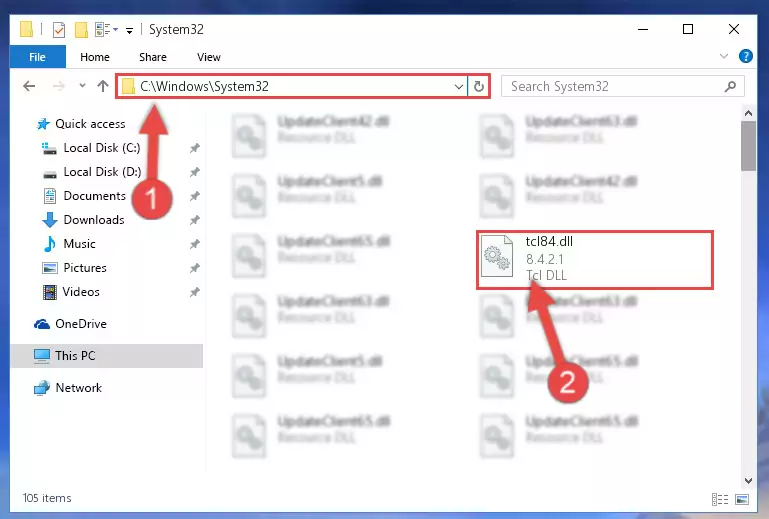
Task: Expand the address bar history dropdown
Action: point(459,87)
